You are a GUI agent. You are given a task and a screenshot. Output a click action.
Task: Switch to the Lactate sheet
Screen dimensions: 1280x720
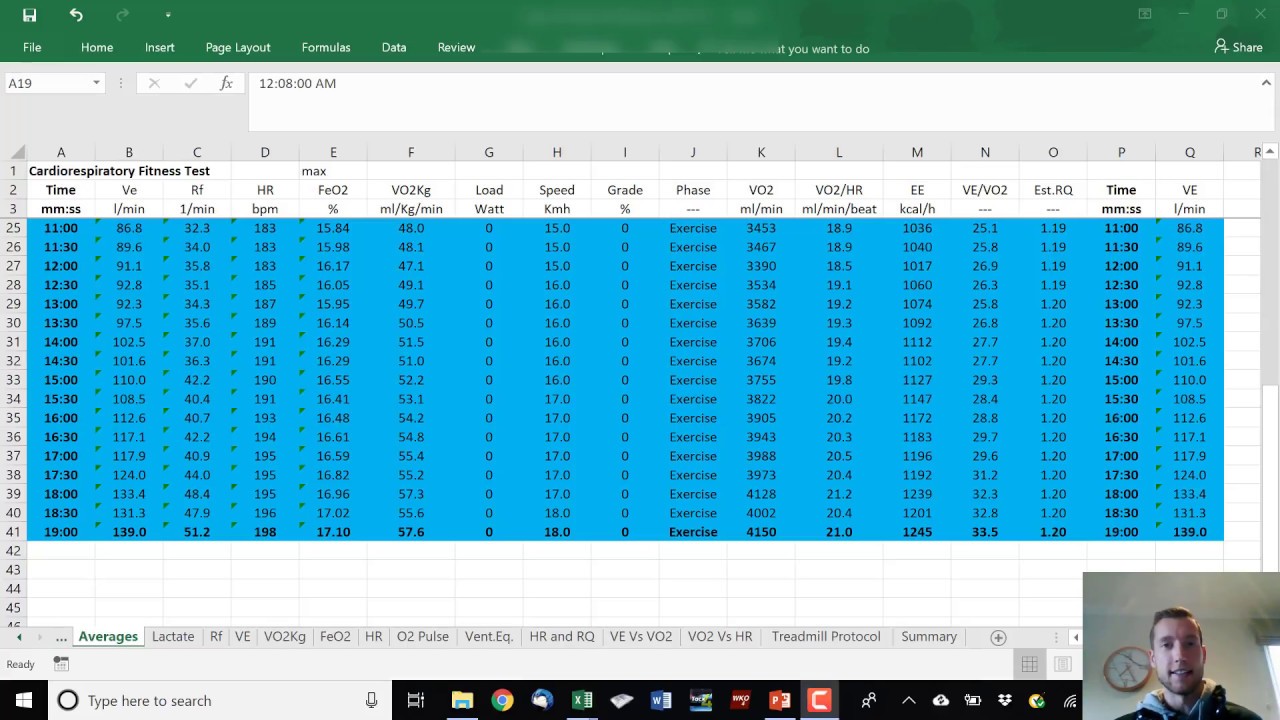[173, 636]
